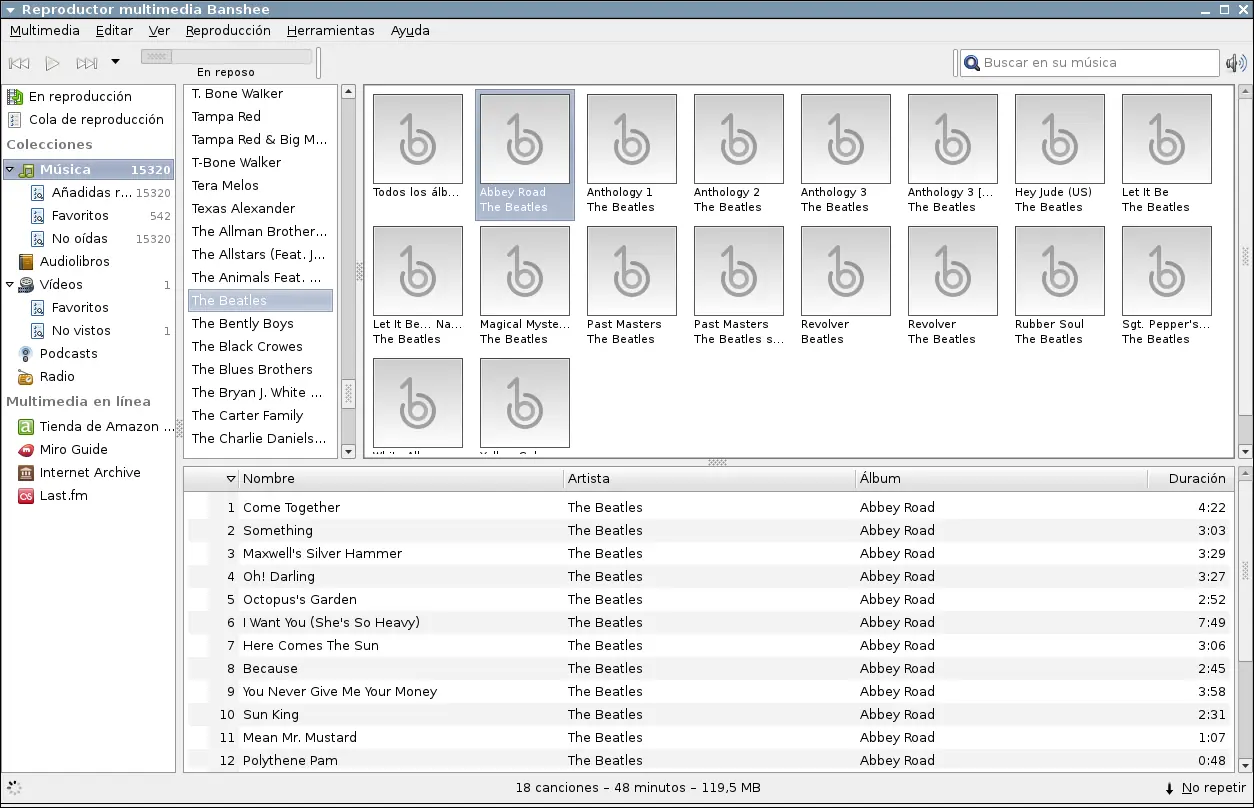Select the Anthology 2 album cover

click(739, 139)
